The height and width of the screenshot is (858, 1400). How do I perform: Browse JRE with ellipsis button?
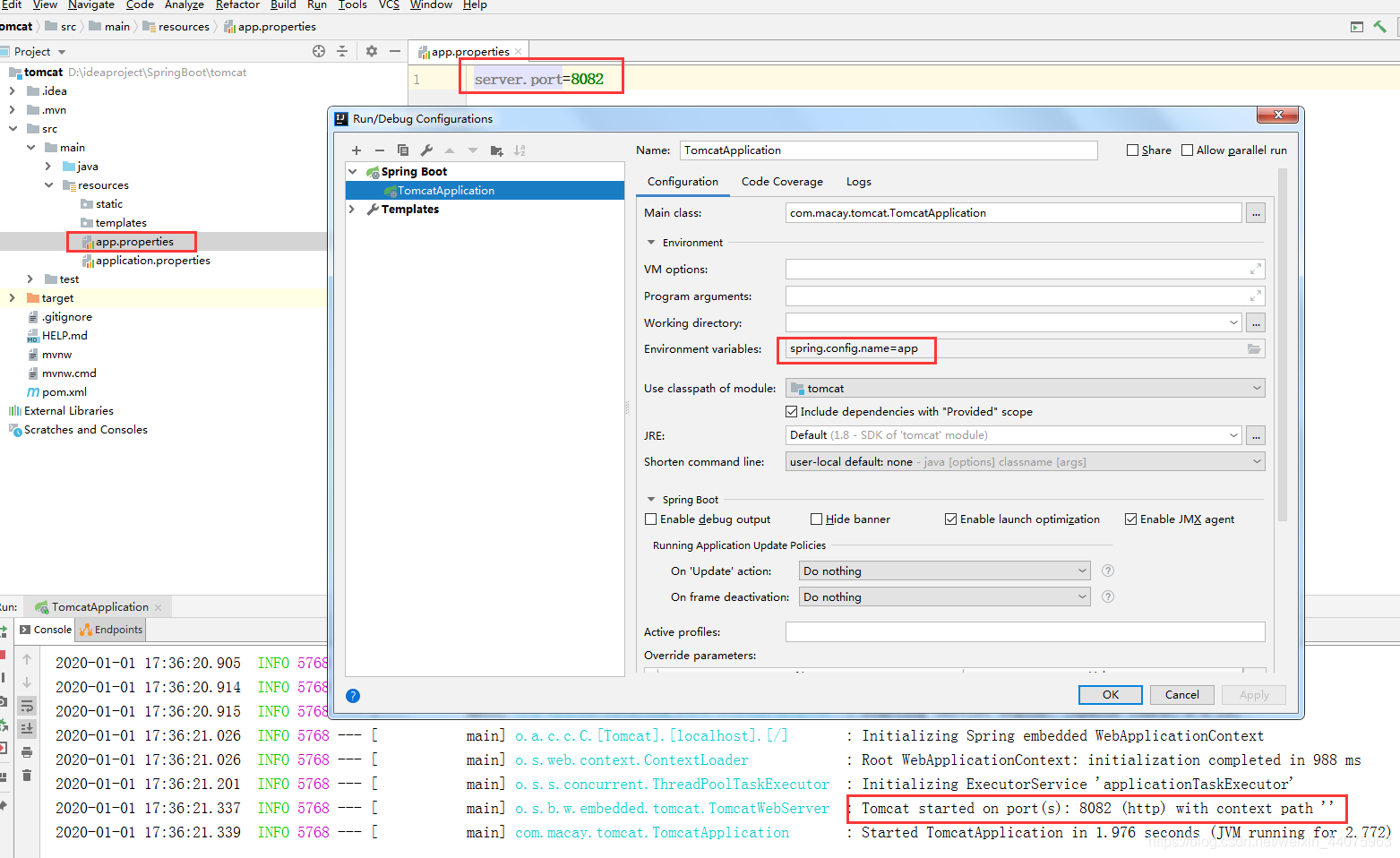[x=1256, y=435]
